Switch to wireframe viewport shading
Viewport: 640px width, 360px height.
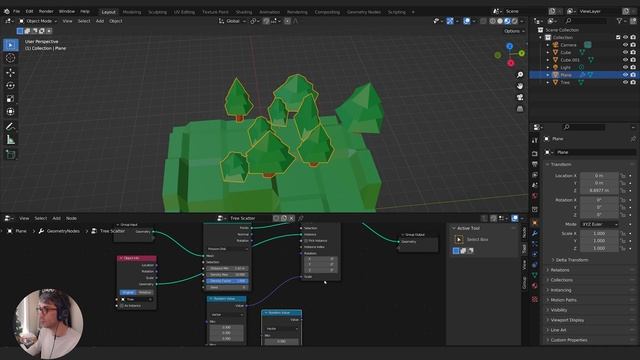(x=493, y=21)
